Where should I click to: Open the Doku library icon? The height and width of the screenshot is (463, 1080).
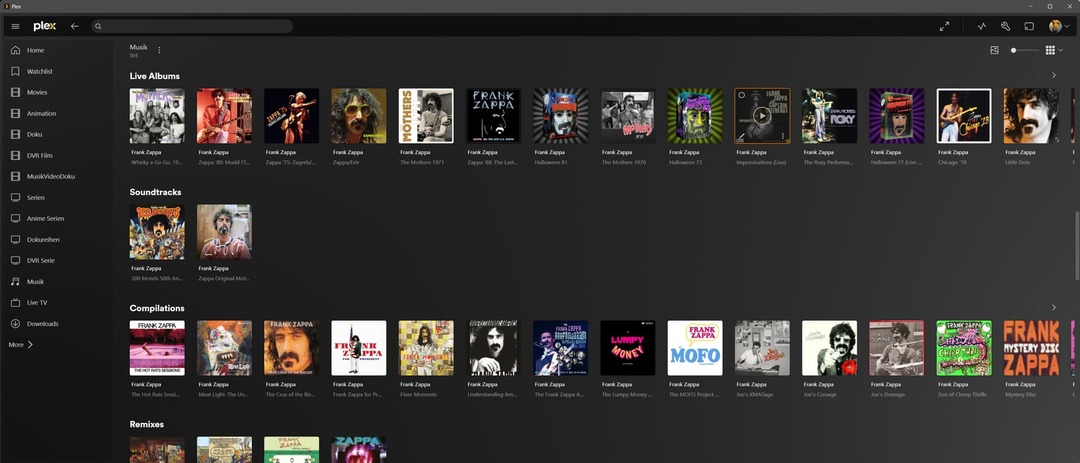[15, 134]
